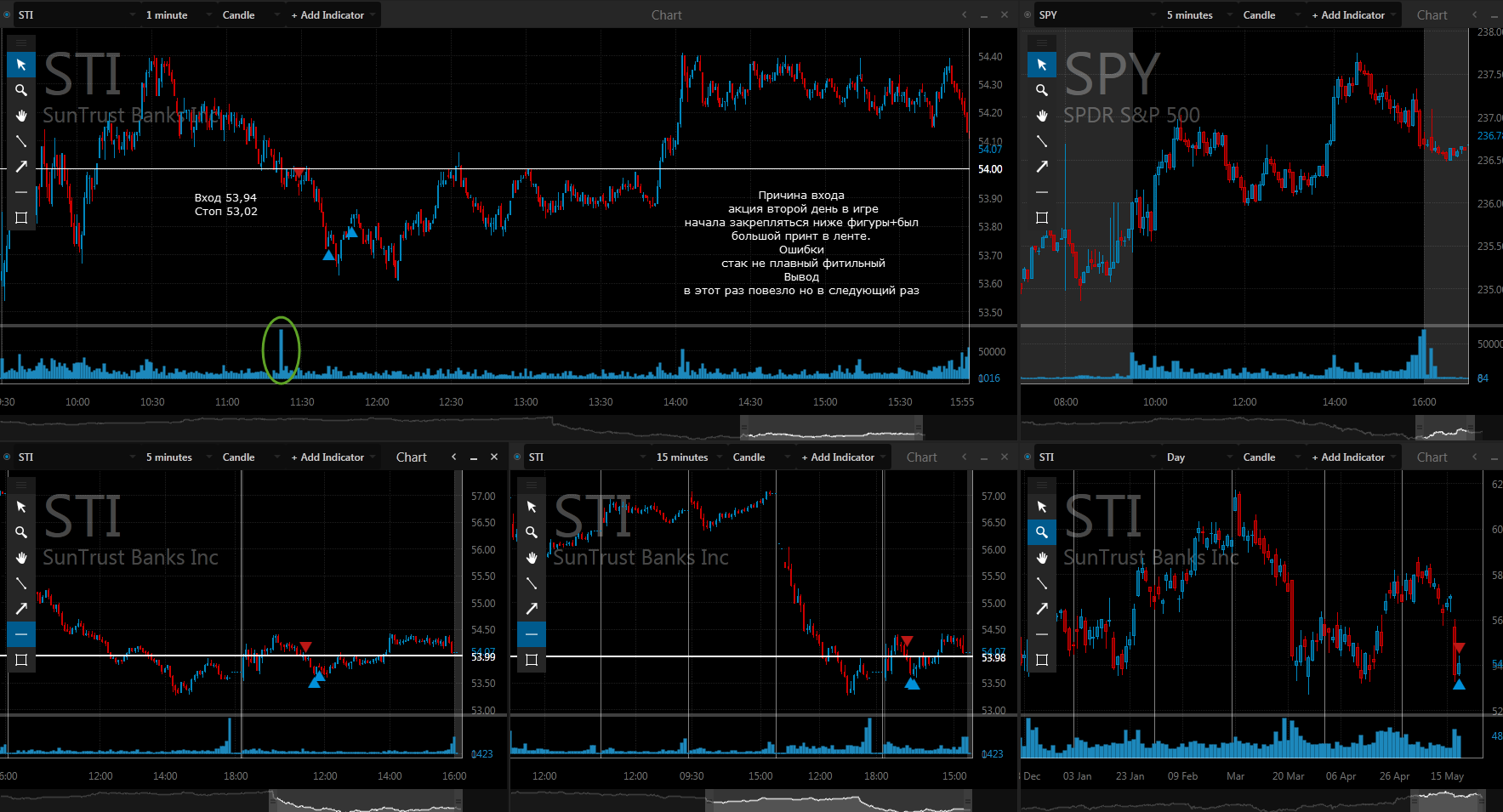Select pointer tool in STI Day chart
The height and width of the screenshot is (812, 1503).
coord(1042,507)
